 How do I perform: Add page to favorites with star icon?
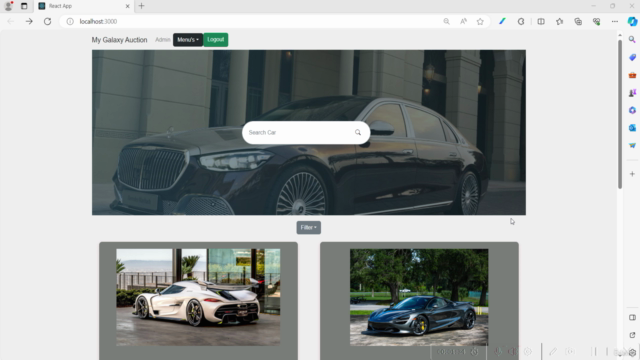[480, 22]
